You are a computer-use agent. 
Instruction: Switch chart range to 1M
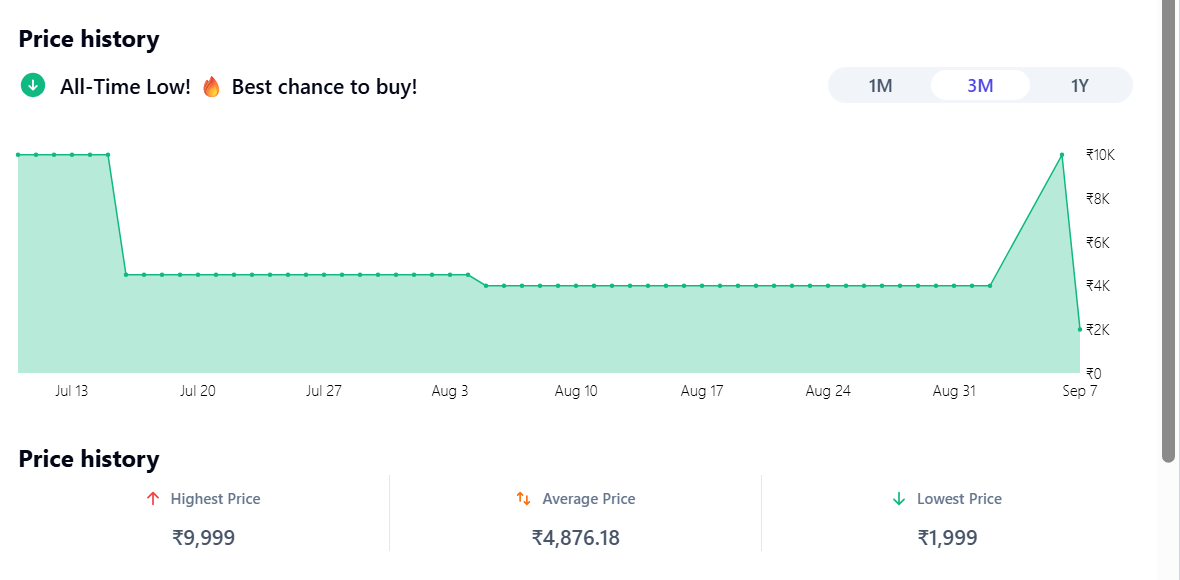coord(880,86)
